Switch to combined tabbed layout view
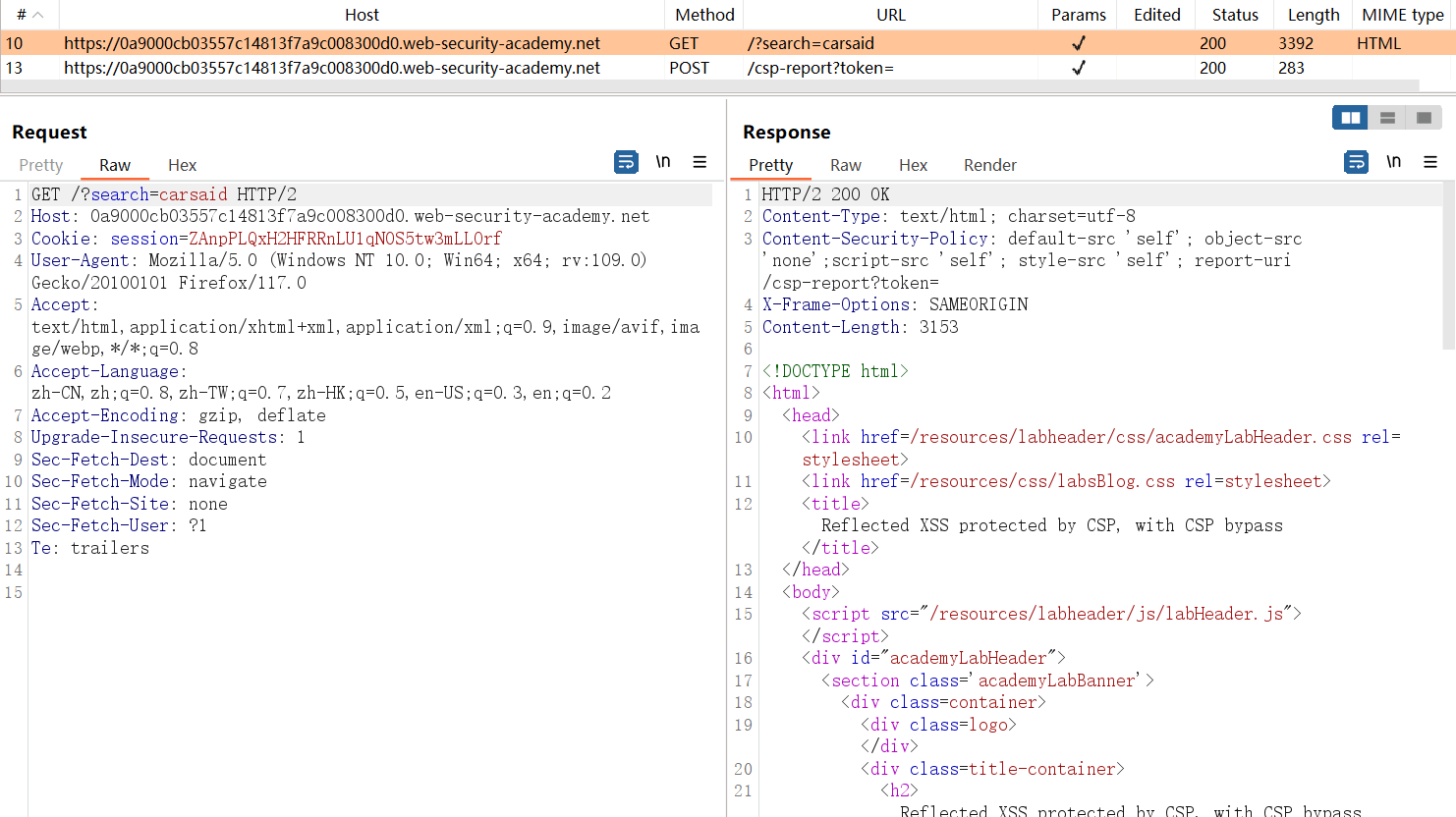 [x=1424, y=118]
